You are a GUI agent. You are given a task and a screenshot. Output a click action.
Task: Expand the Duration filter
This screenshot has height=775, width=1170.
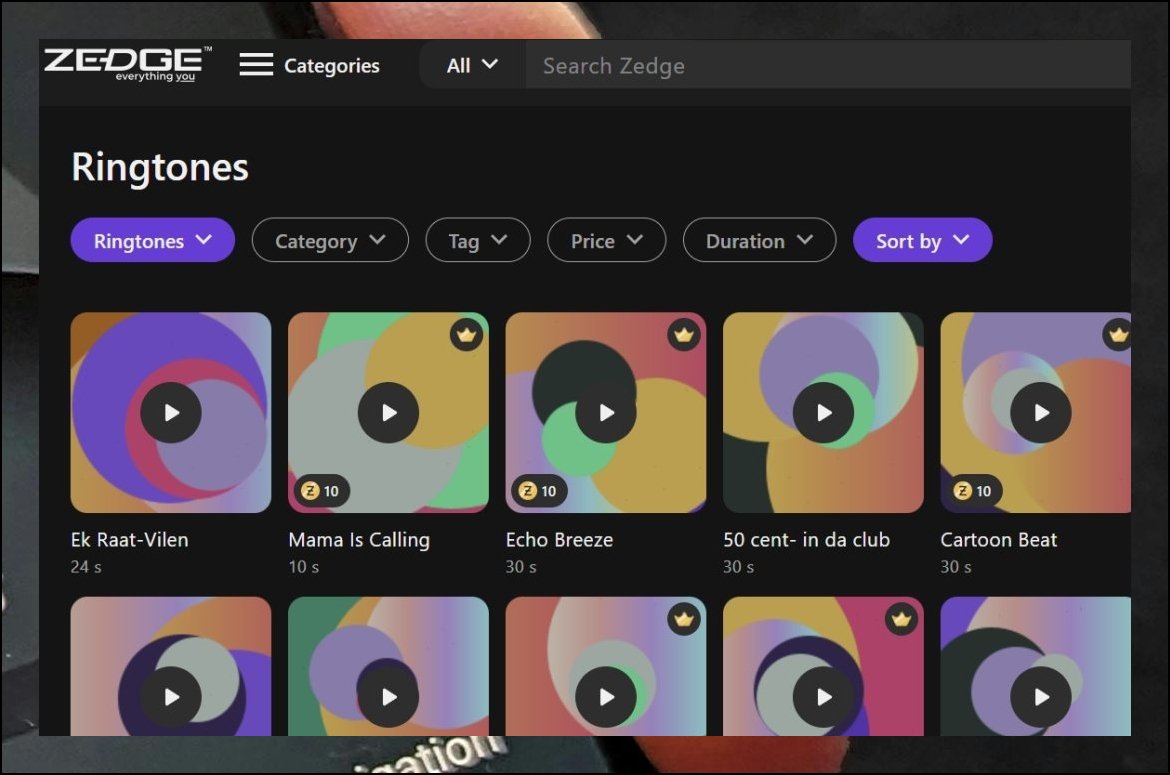(759, 240)
